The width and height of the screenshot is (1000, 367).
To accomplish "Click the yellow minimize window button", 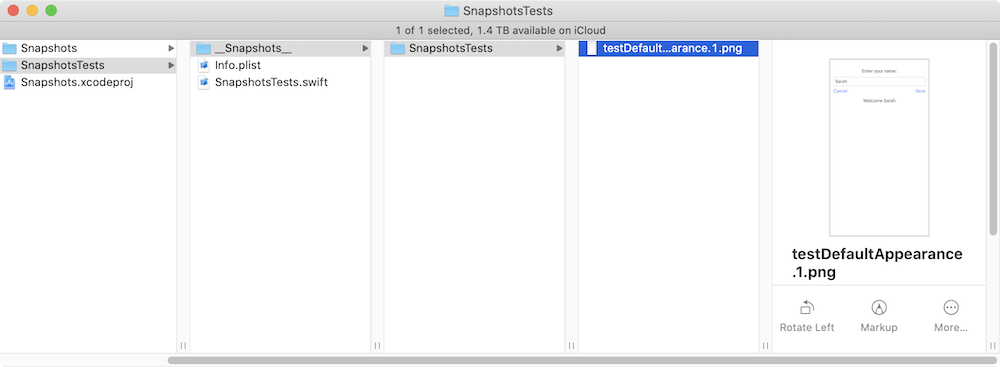I will 32,10.
